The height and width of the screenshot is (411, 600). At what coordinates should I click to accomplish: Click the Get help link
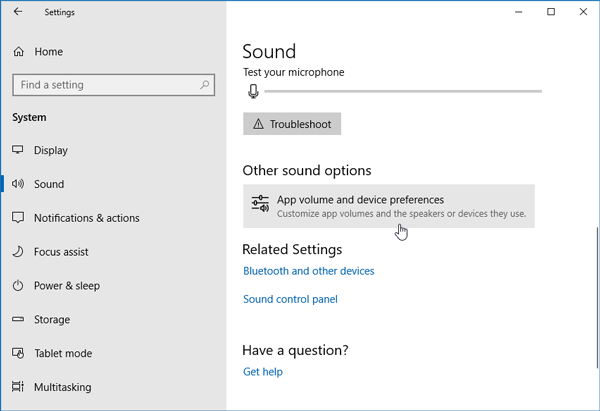tap(263, 372)
